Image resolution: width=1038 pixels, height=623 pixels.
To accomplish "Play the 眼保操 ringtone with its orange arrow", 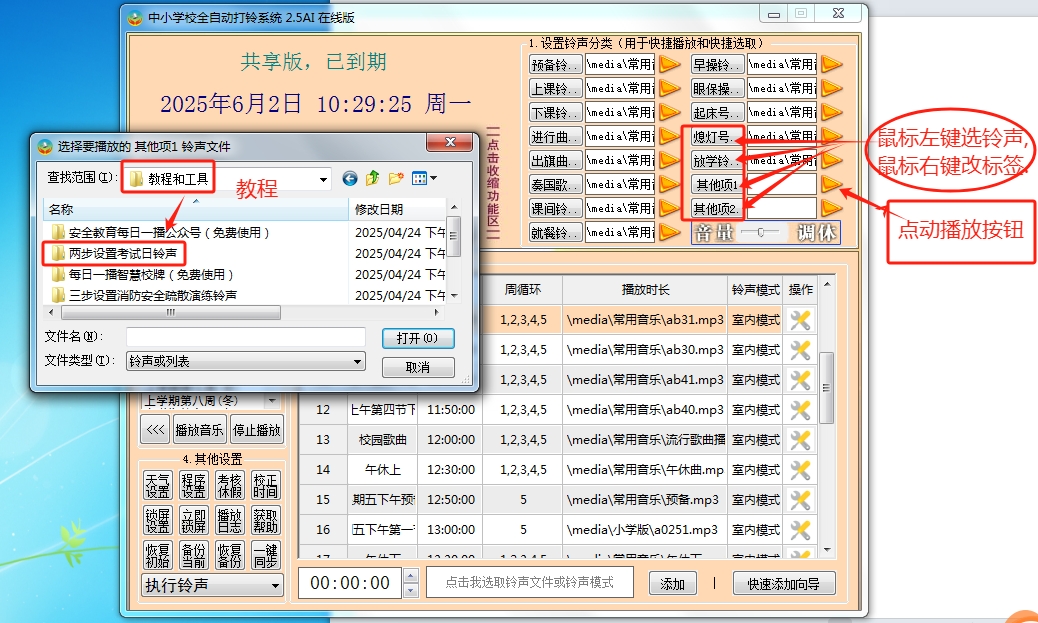I will click(831, 87).
